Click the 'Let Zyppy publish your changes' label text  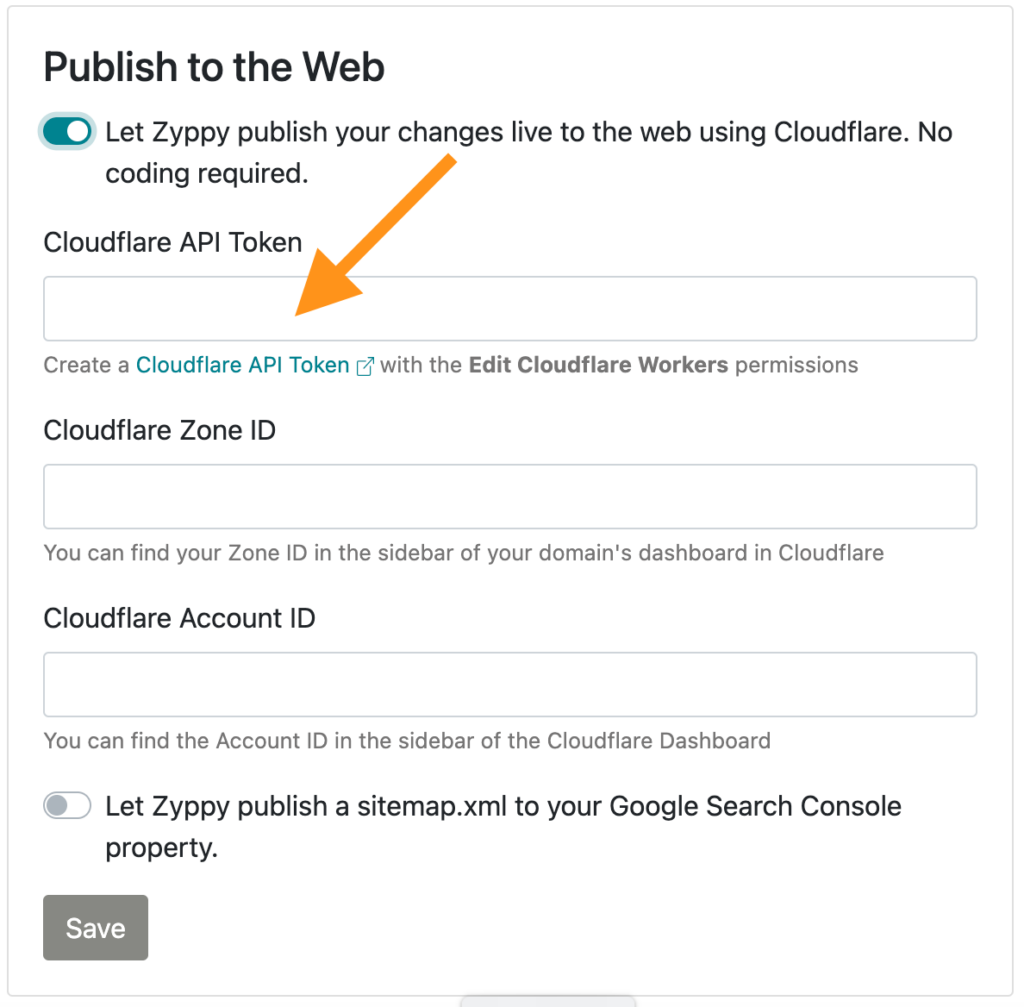[x=528, y=152]
